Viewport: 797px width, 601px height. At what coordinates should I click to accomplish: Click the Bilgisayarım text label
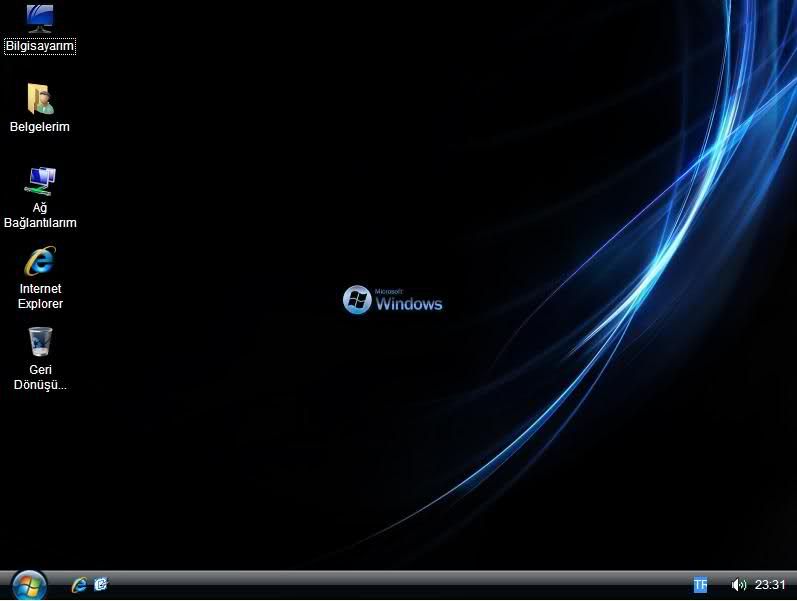[40, 46]
